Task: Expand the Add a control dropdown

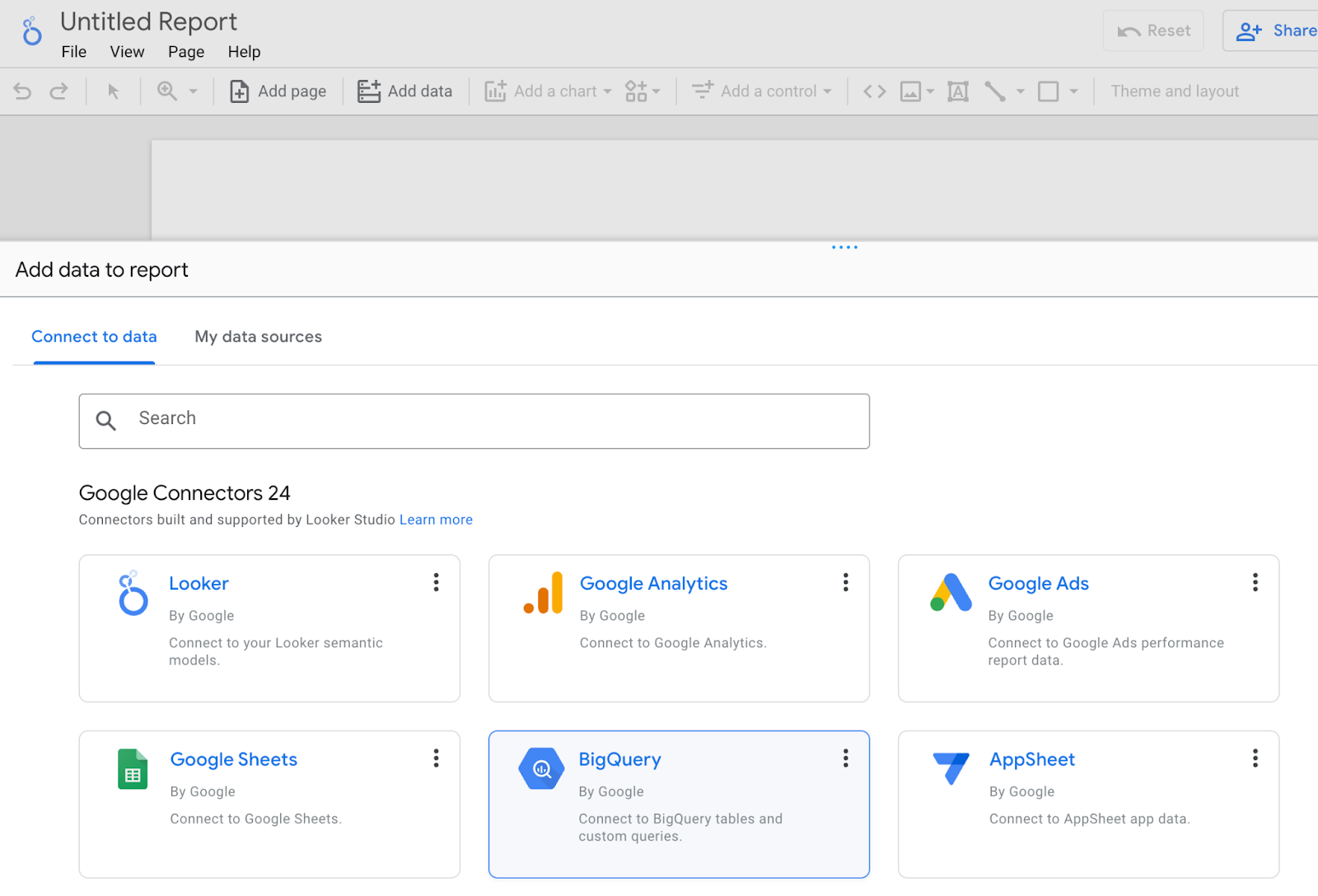Action: (x=761, y=91)
